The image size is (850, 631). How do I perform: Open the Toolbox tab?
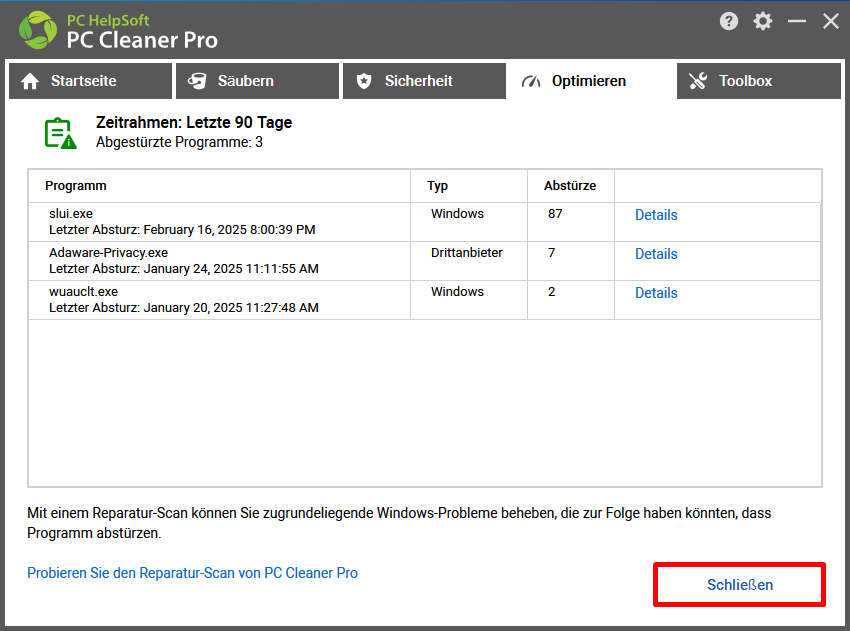pos(758,81)
